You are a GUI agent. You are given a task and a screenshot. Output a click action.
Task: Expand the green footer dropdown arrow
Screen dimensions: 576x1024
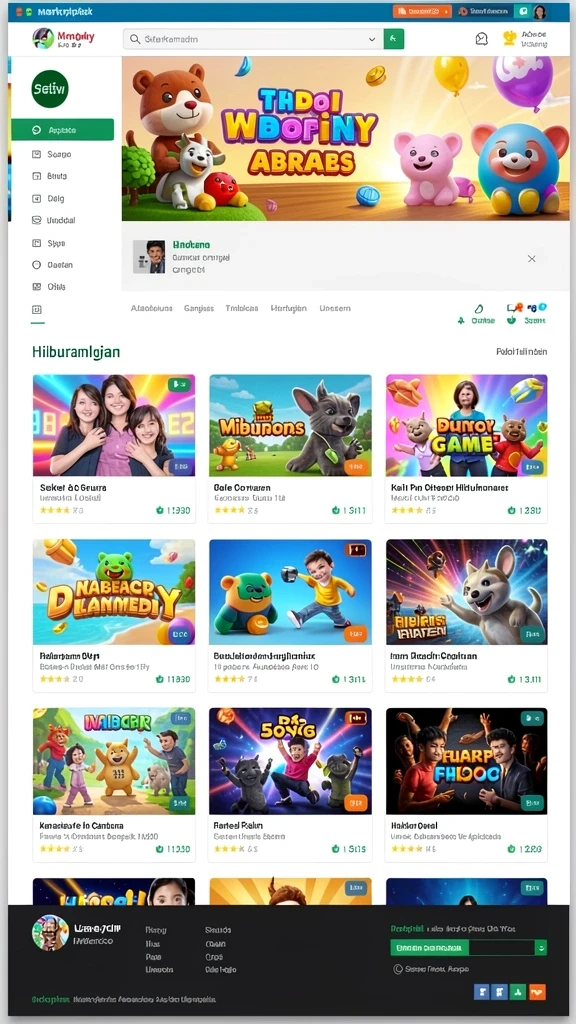541,948
